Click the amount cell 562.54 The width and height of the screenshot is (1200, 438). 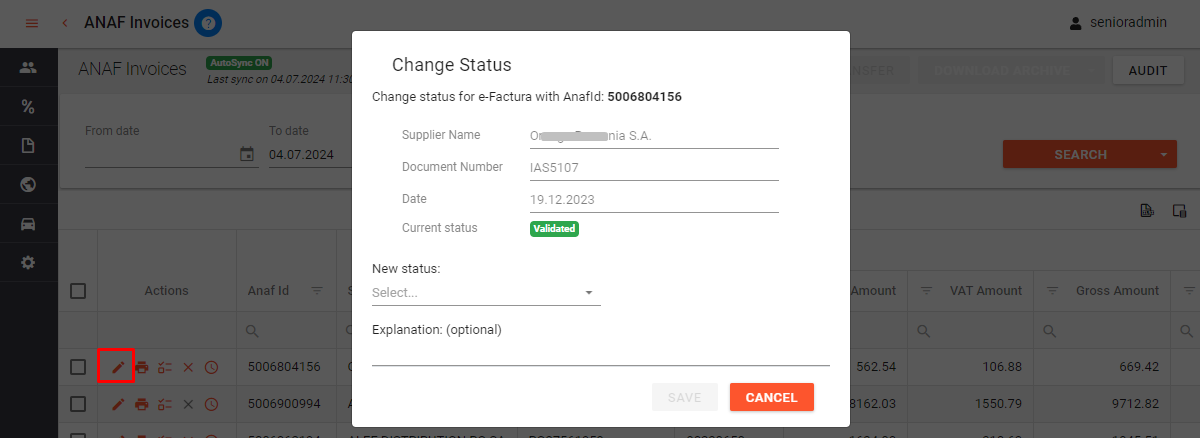tap(875, 367)
